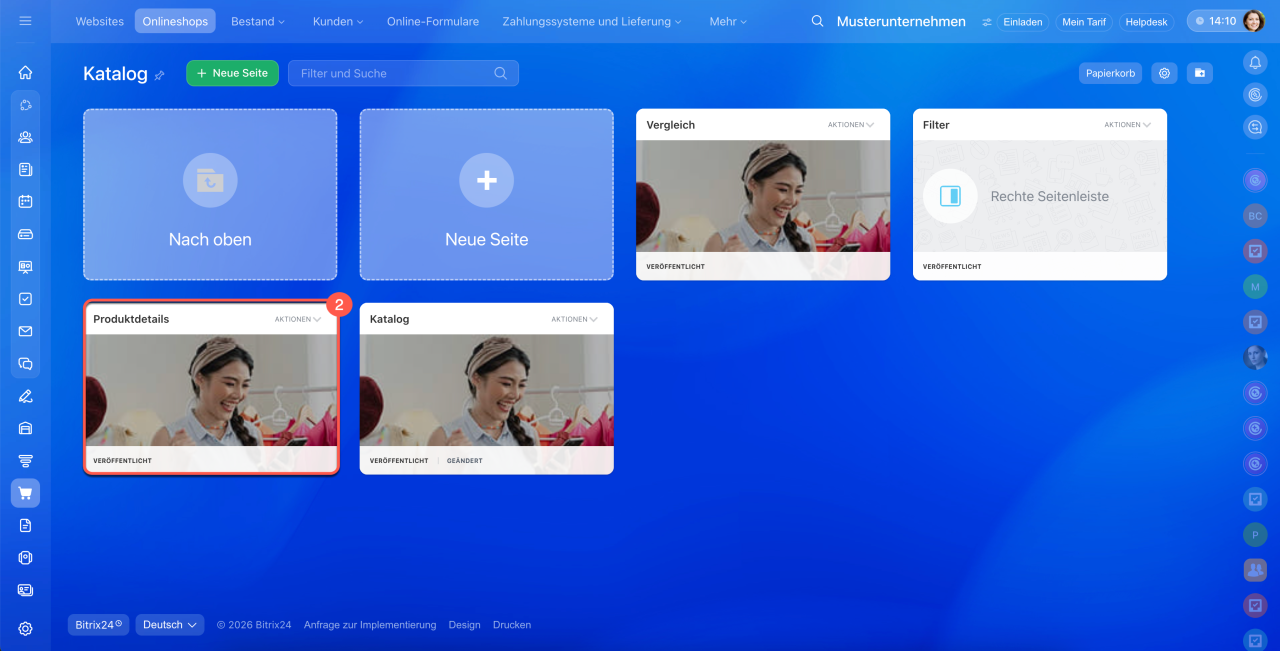
Task: Open the people/collaboration icon in left sidebar
Action: tap(25, 137)
